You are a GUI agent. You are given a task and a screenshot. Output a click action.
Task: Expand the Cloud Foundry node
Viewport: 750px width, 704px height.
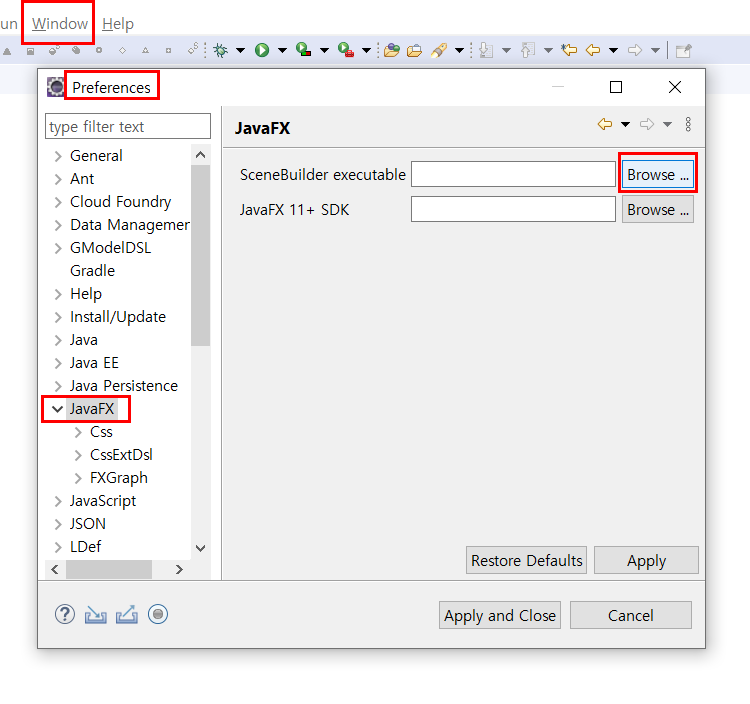58,202
